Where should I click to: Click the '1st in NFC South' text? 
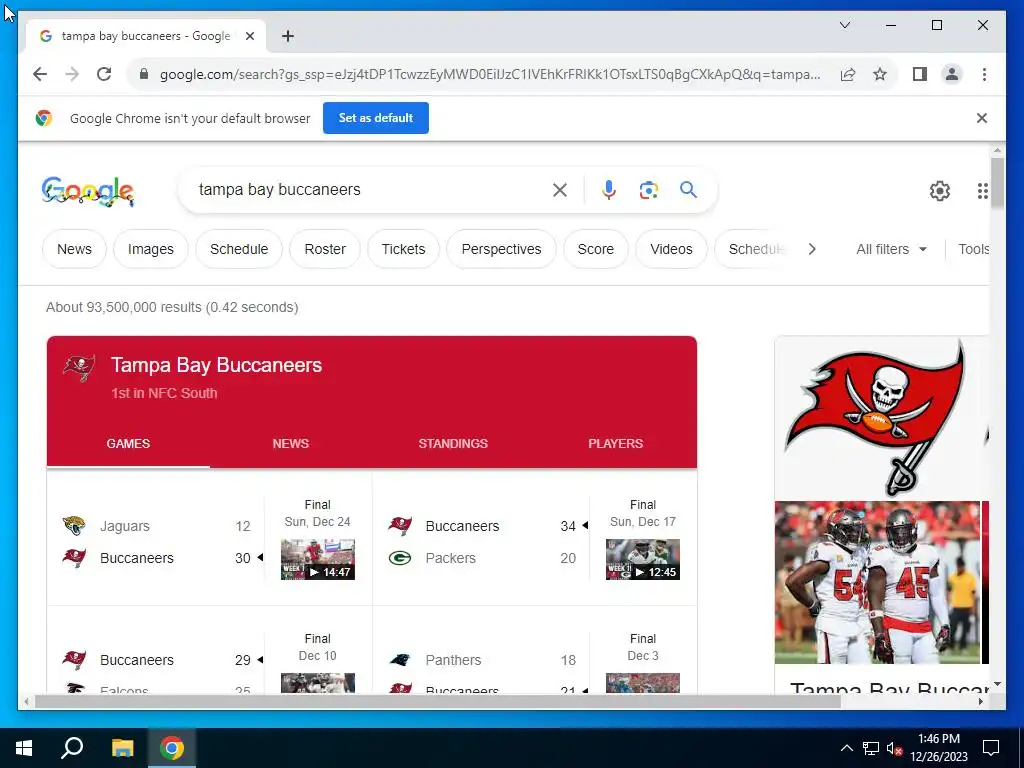pyautogui.click(x=164, y=393)
